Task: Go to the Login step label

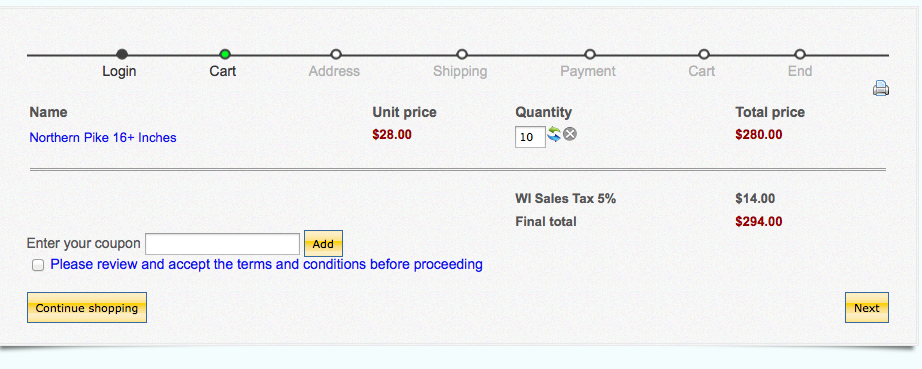Action: point(119,72)
